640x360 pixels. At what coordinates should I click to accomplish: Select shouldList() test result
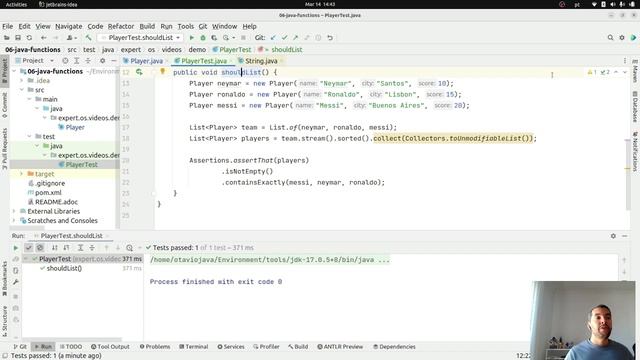point(64,268)
